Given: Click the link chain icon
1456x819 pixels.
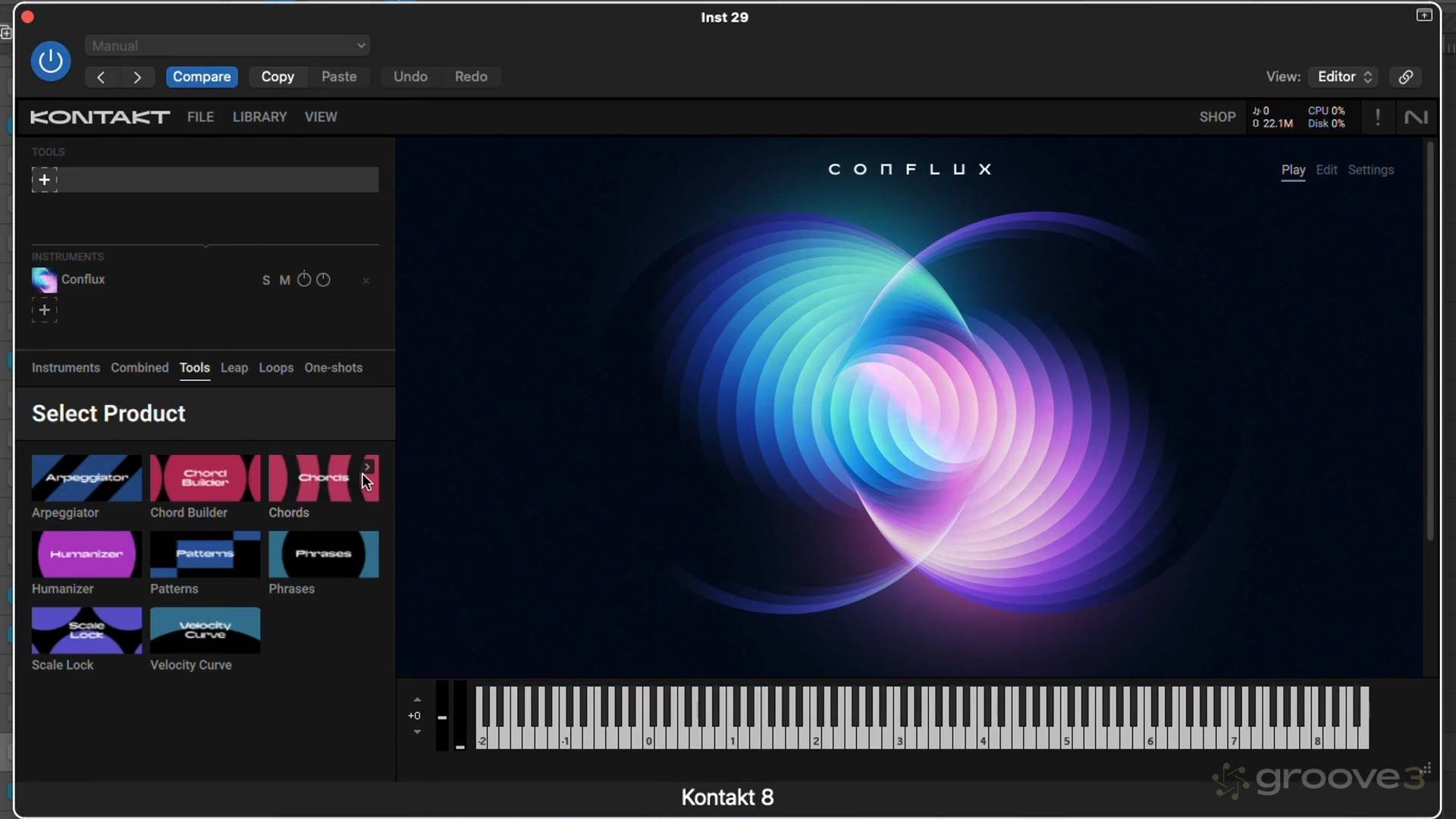Looking at the screenshot, I should tap(1405, 77).
